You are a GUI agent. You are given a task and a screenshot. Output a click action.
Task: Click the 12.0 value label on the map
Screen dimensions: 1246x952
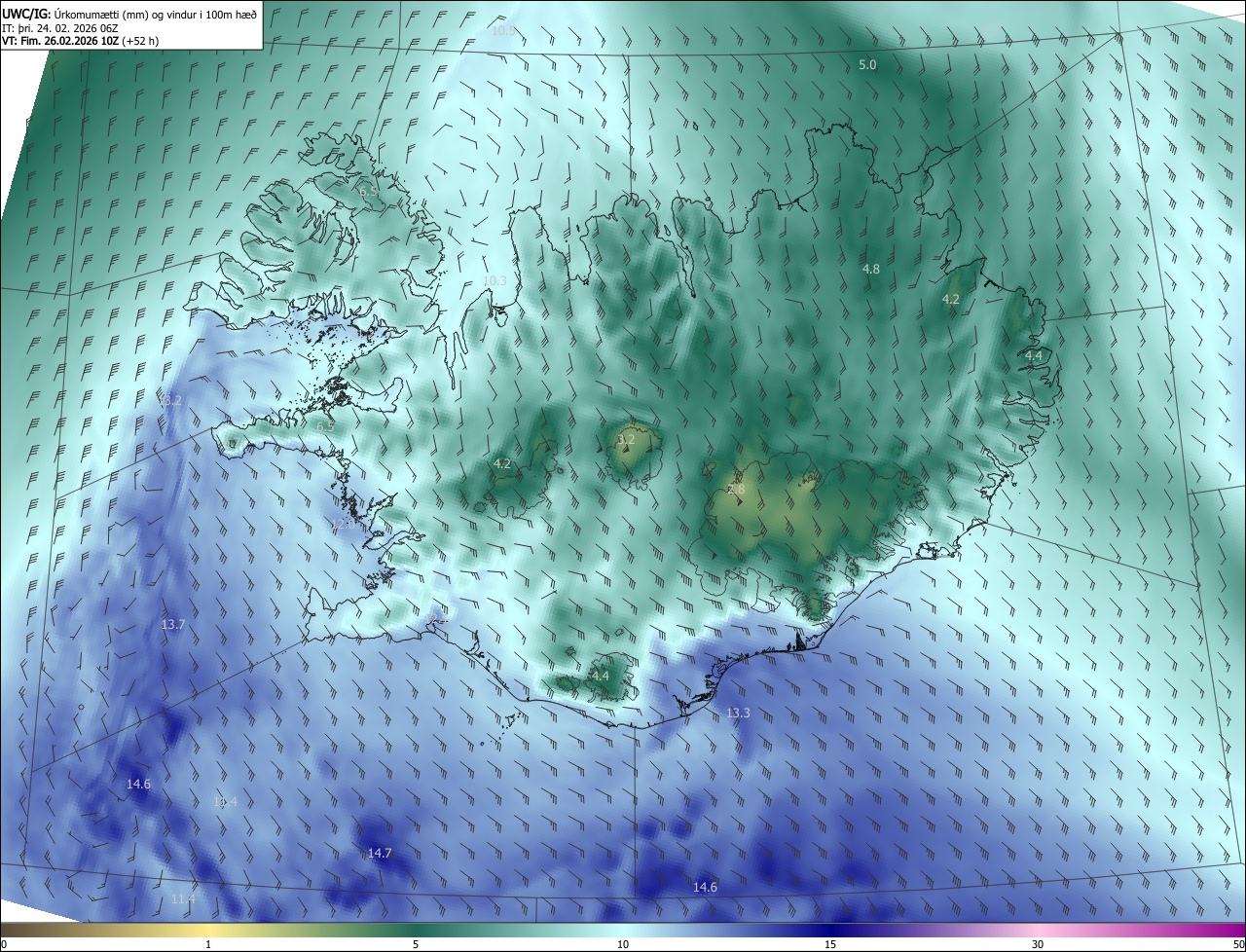tap(343, 524)
